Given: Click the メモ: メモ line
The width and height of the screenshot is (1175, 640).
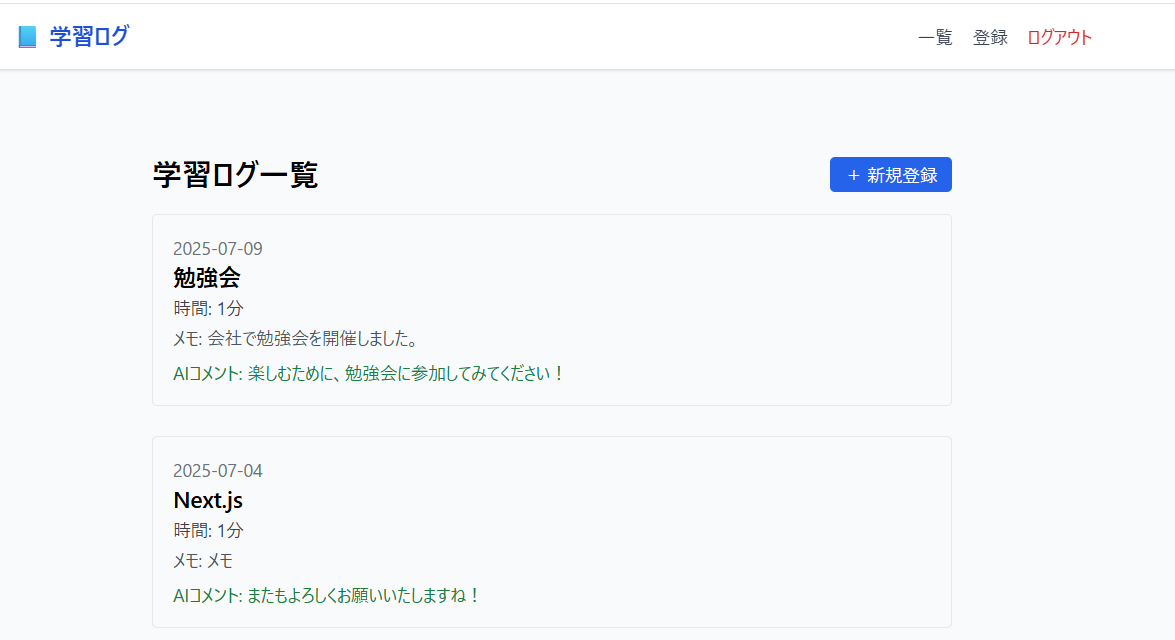Looking at the screenshot, I should [203, 561].
